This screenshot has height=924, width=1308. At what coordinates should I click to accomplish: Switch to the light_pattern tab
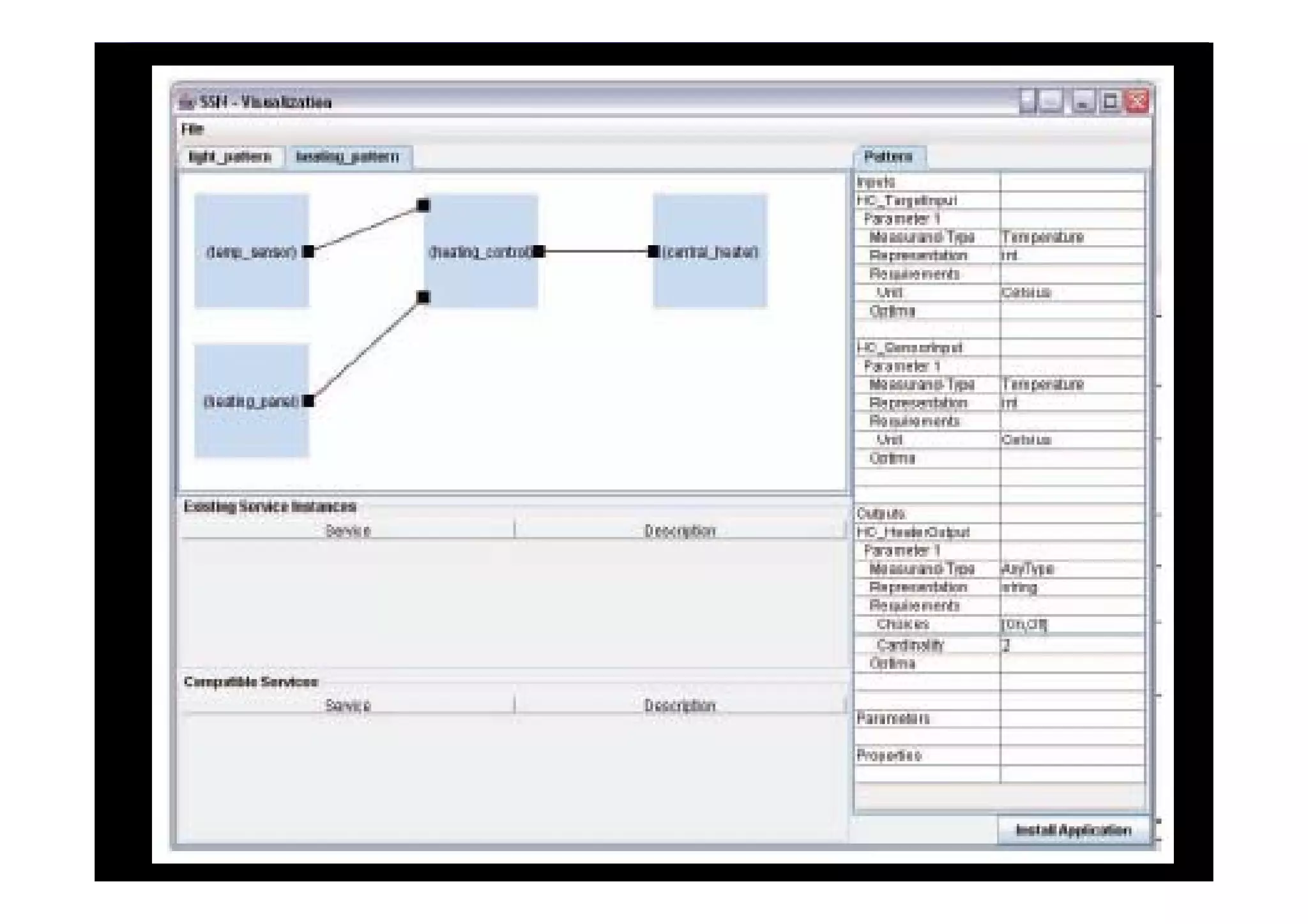[230, 157]
